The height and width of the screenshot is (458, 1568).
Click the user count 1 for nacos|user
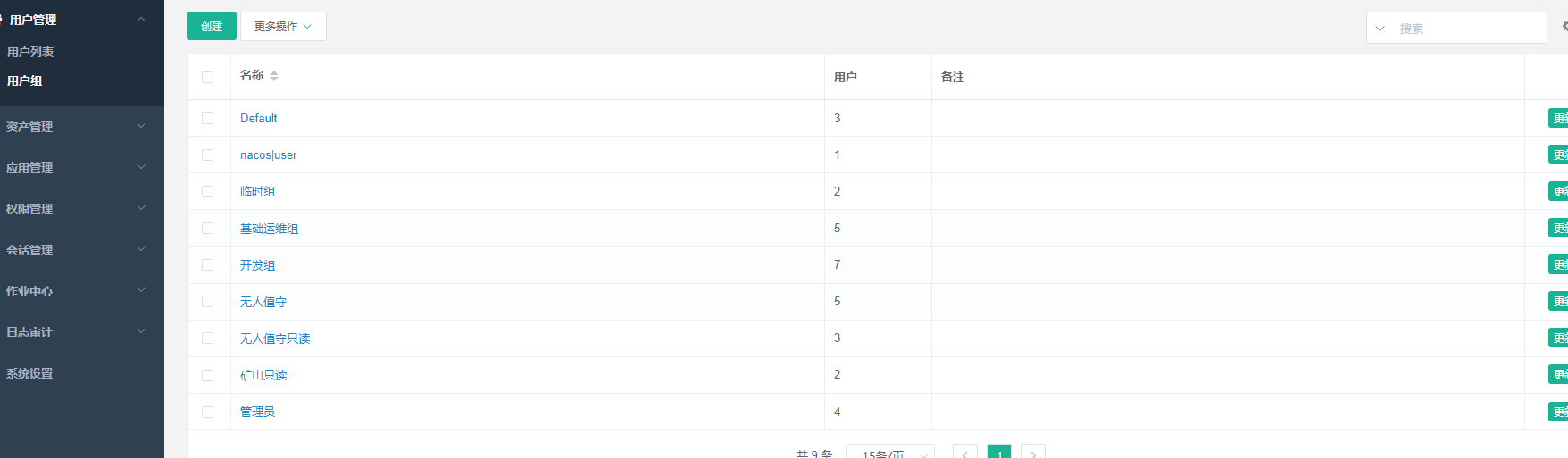(837, 154)
